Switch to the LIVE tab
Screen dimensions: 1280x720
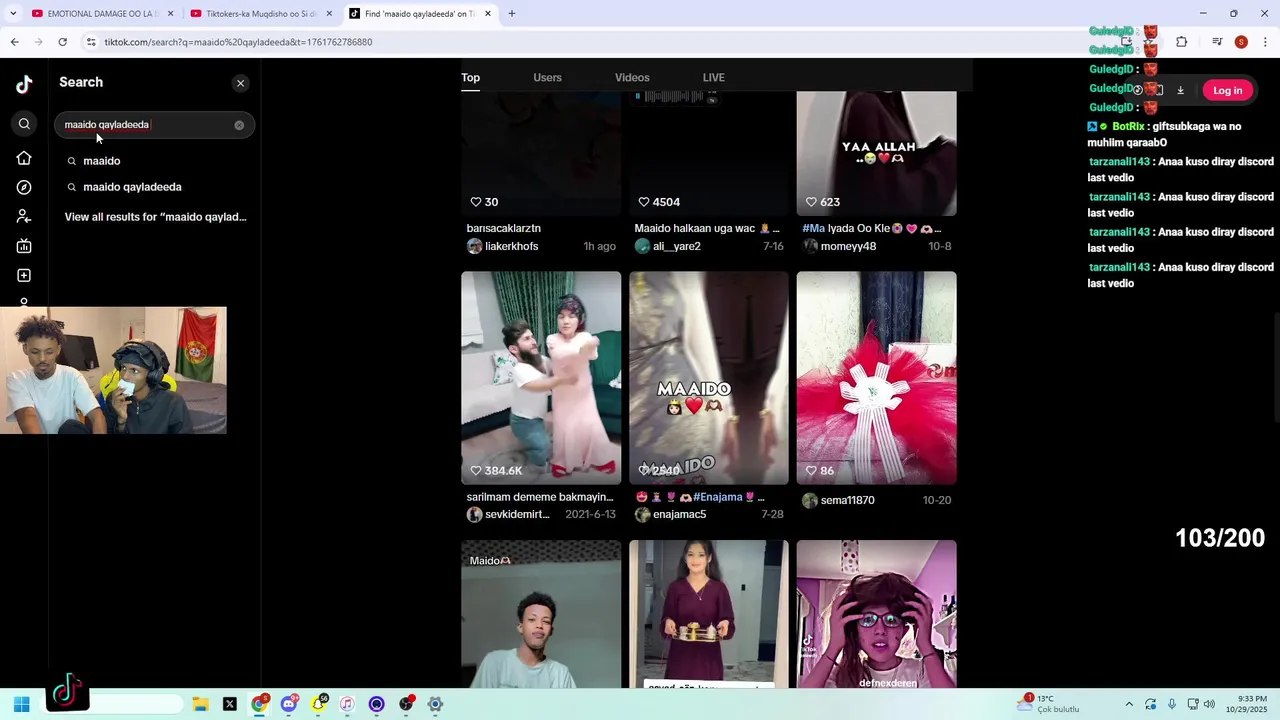713,78
